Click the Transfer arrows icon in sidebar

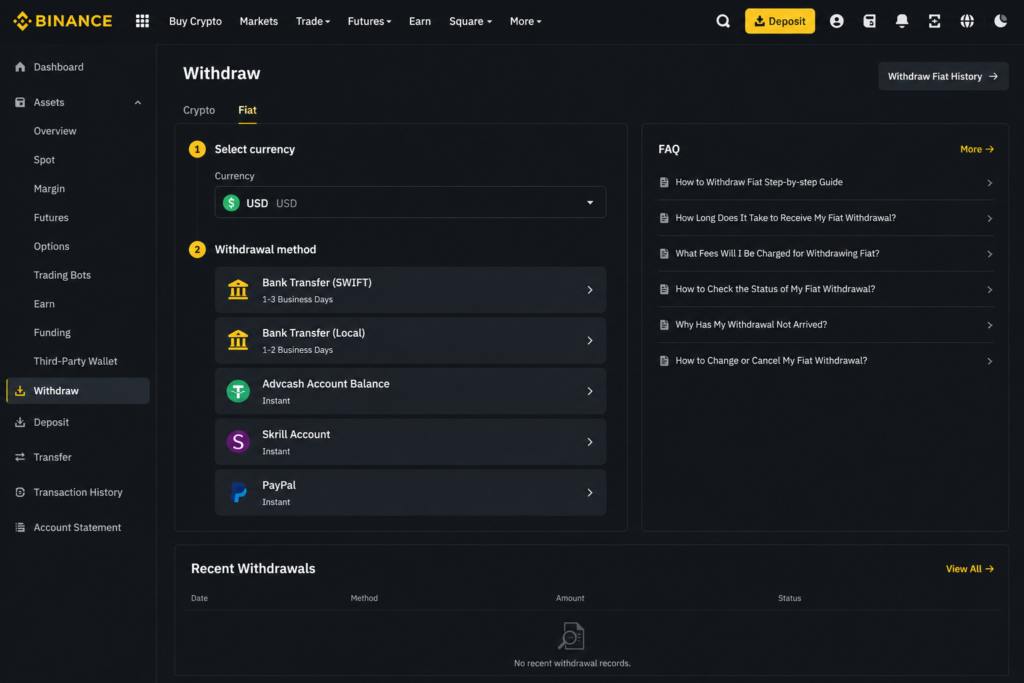coord(20,457)
